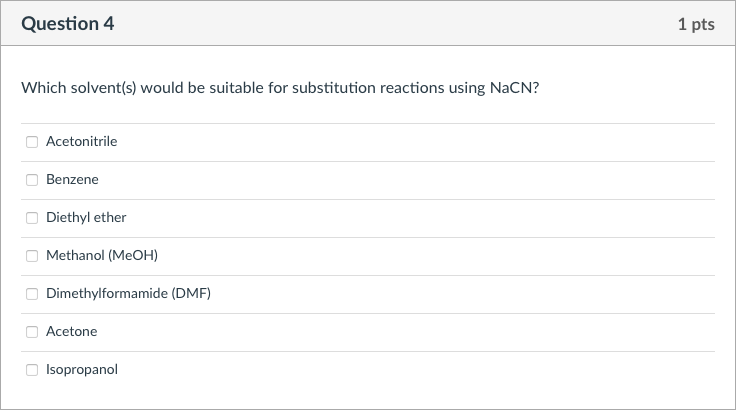Click the Dimethylformamide (DMF) label text
Screen dimensions: 738x411
(x=128, y=294)
